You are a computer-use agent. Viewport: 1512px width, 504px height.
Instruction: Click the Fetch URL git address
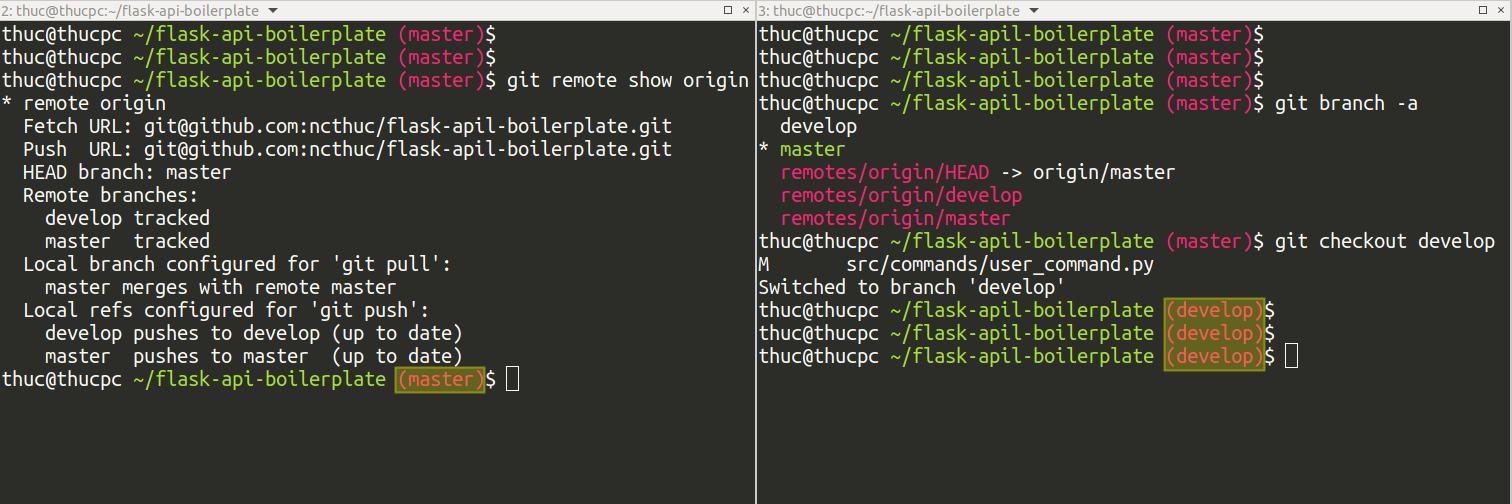point(408,126)
